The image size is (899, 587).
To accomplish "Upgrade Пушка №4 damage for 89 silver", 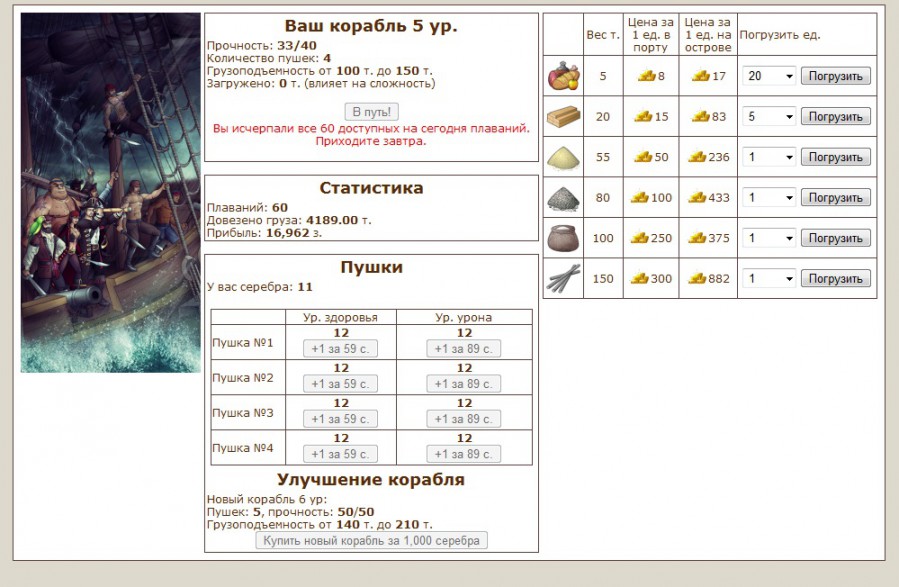I will coord(464,454).
